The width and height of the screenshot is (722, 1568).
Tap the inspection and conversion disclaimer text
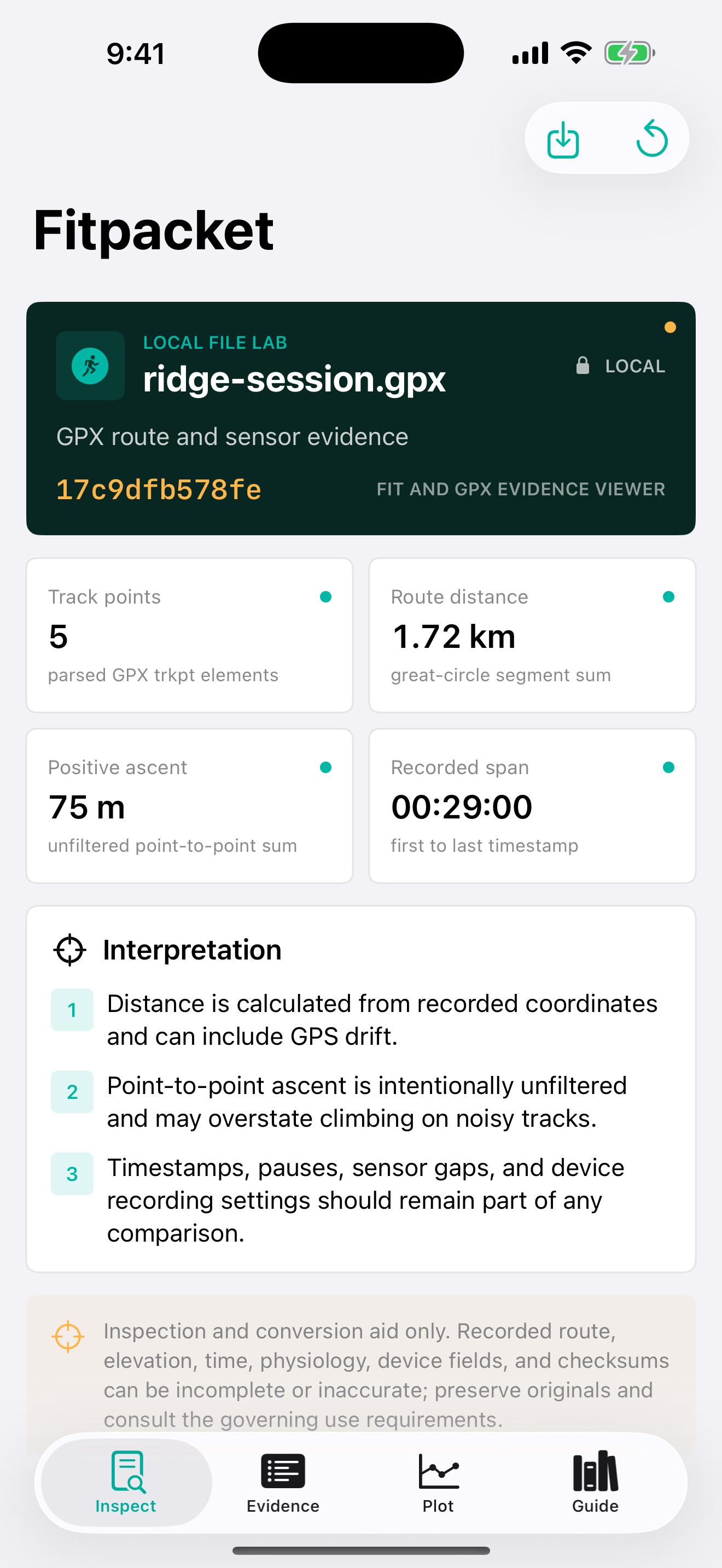click(x=386, y=1375)
